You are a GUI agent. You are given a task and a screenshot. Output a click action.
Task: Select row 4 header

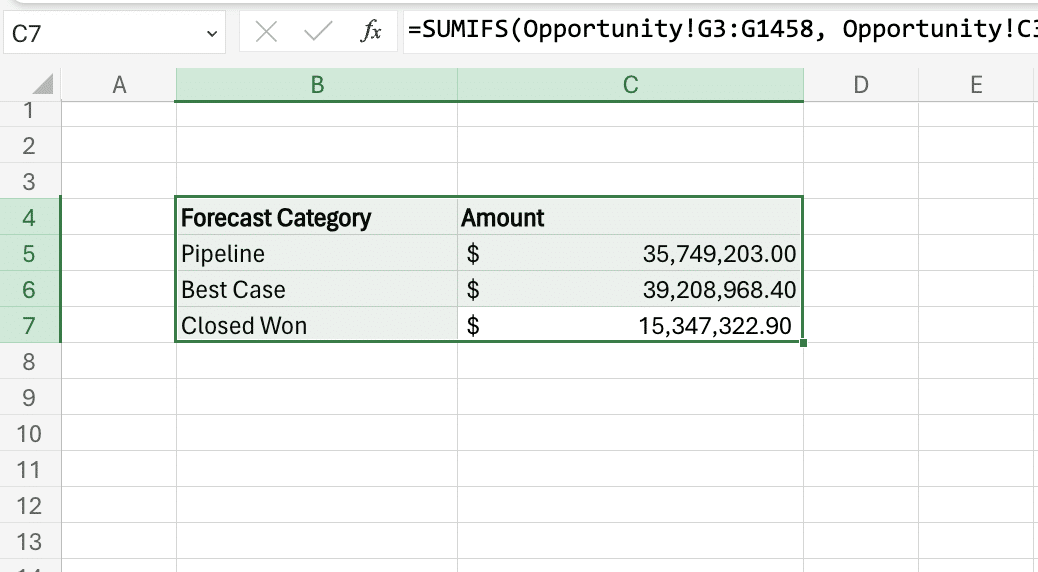[29, 217]
